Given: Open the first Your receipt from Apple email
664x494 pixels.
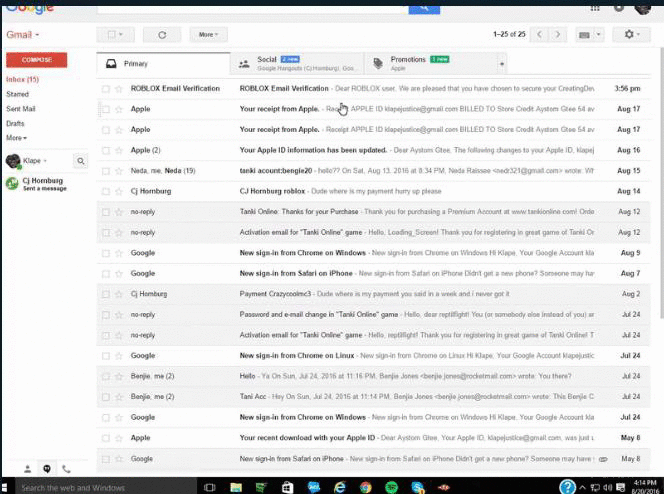Looking at the screenshot, I should 373,109.
